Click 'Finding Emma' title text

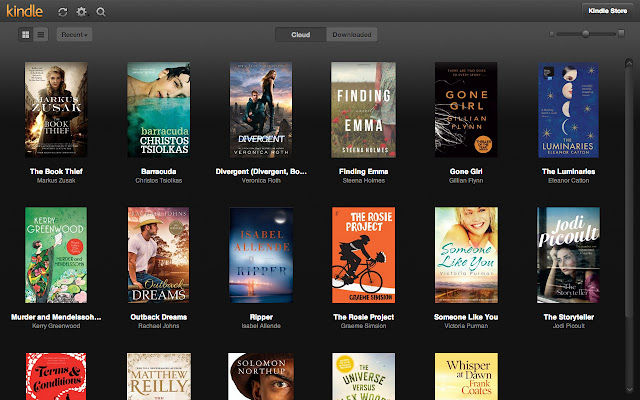[x=363, y=171]
